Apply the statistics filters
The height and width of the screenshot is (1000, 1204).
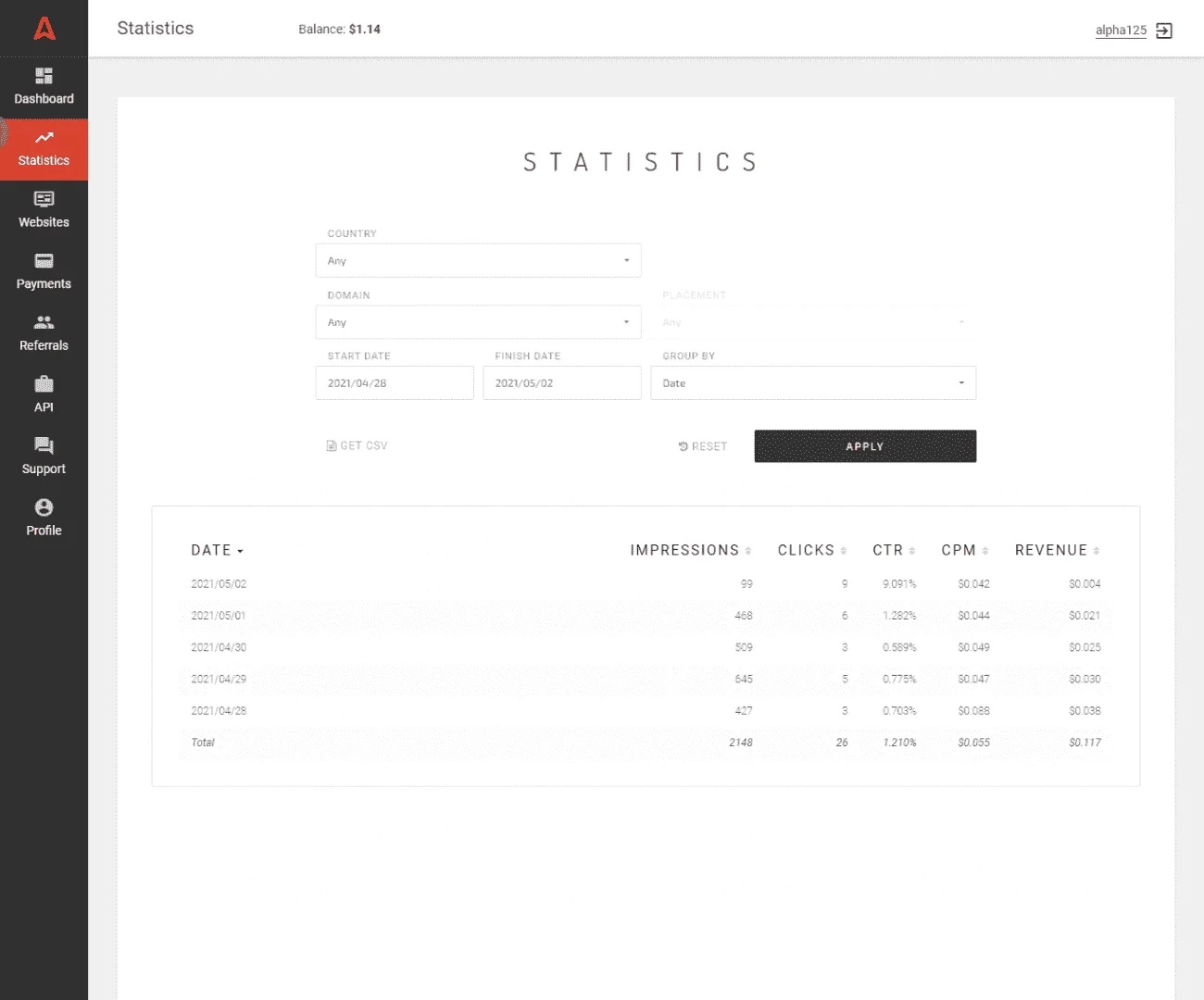865,446
